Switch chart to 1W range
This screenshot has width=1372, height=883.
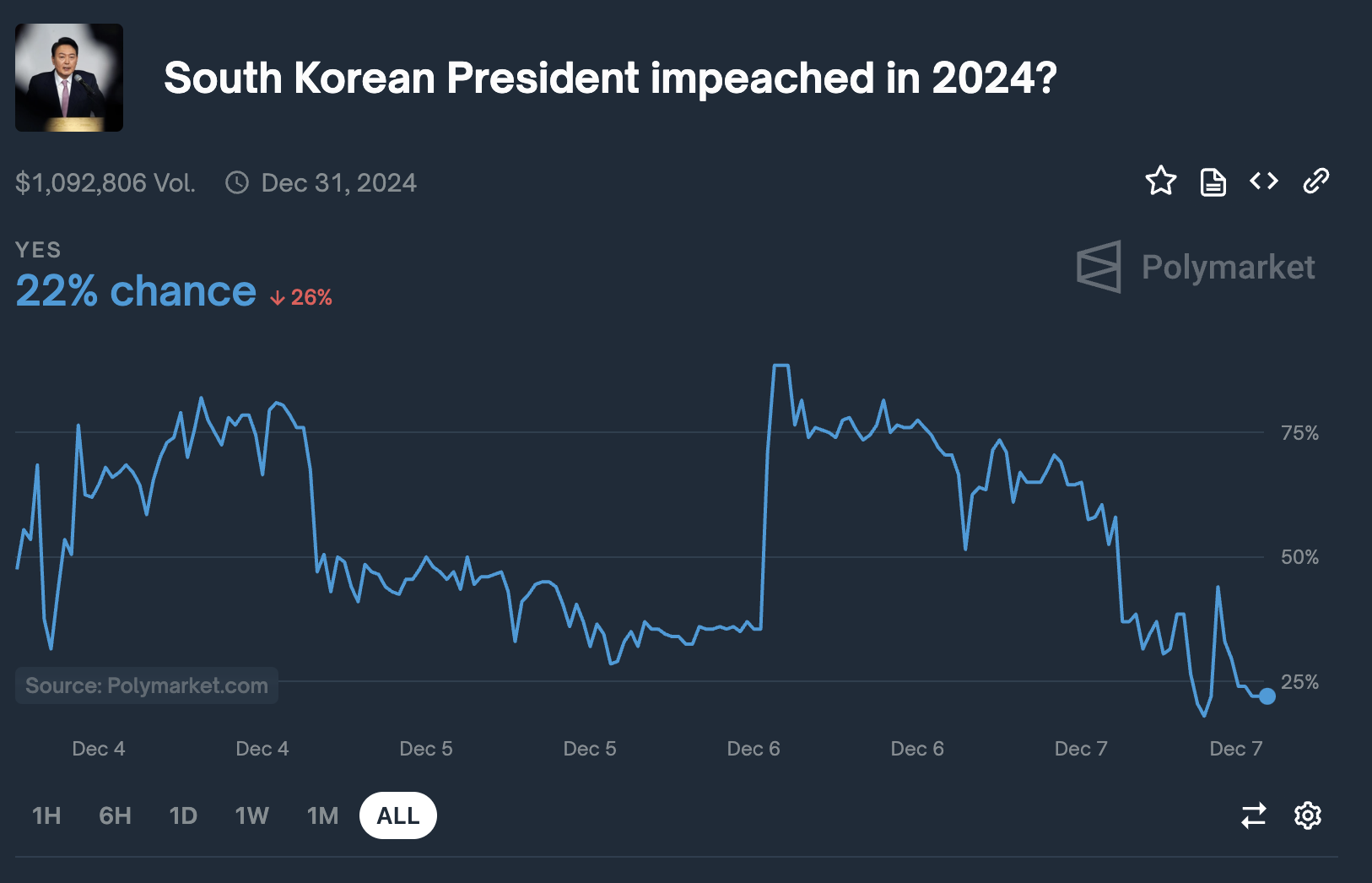[251, 815]
